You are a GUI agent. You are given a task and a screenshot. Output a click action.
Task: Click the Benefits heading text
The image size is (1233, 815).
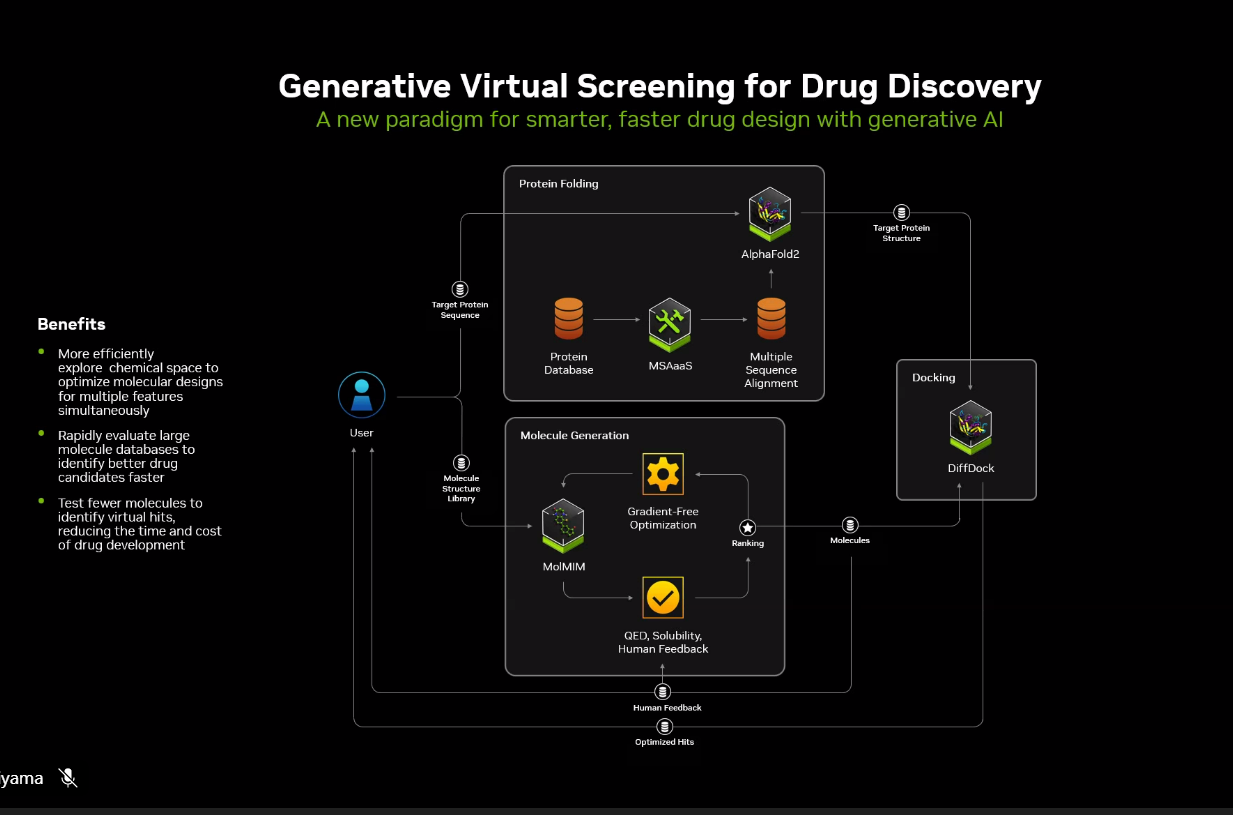tap(71, 324)
